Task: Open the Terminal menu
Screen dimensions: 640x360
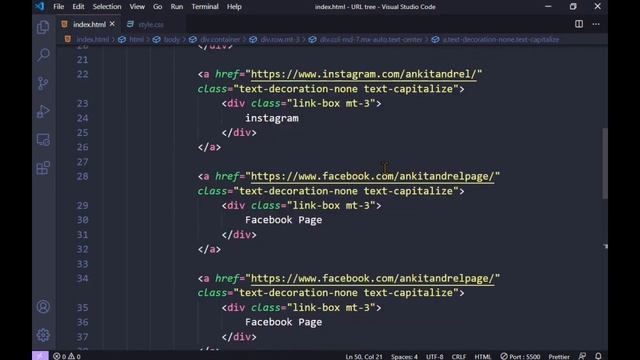Action: coord(205,7)
